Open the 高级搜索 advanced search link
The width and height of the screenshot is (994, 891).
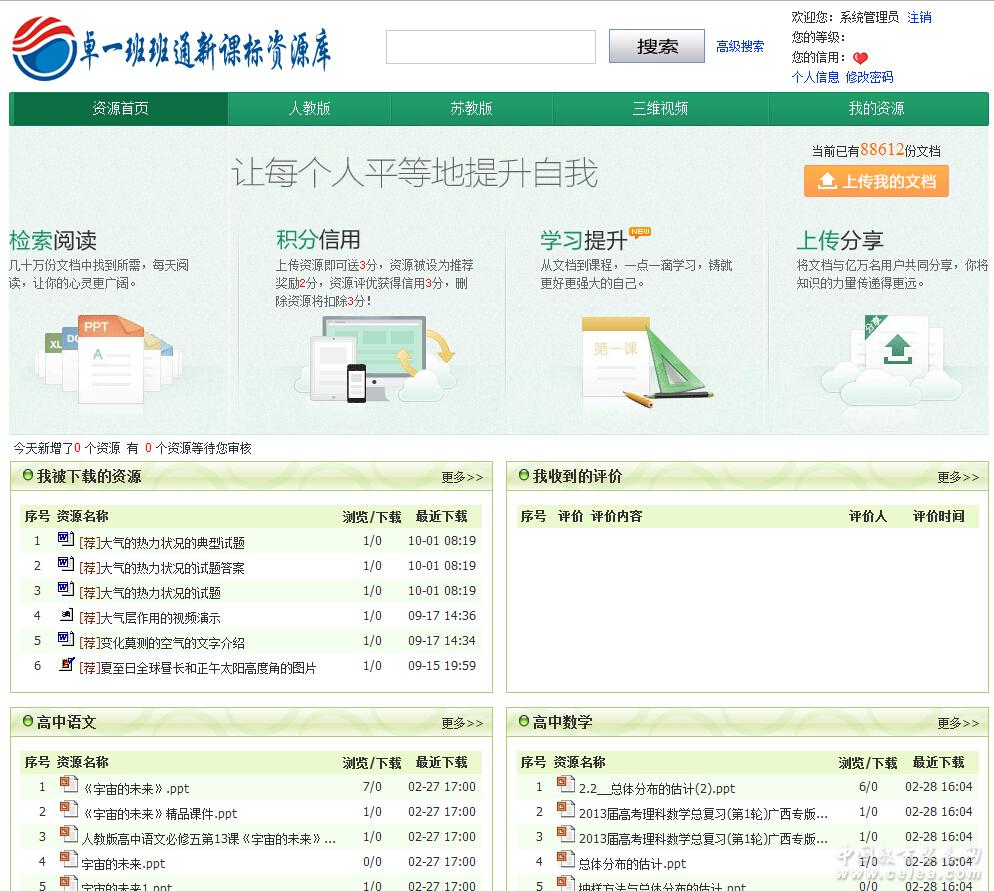740,46
